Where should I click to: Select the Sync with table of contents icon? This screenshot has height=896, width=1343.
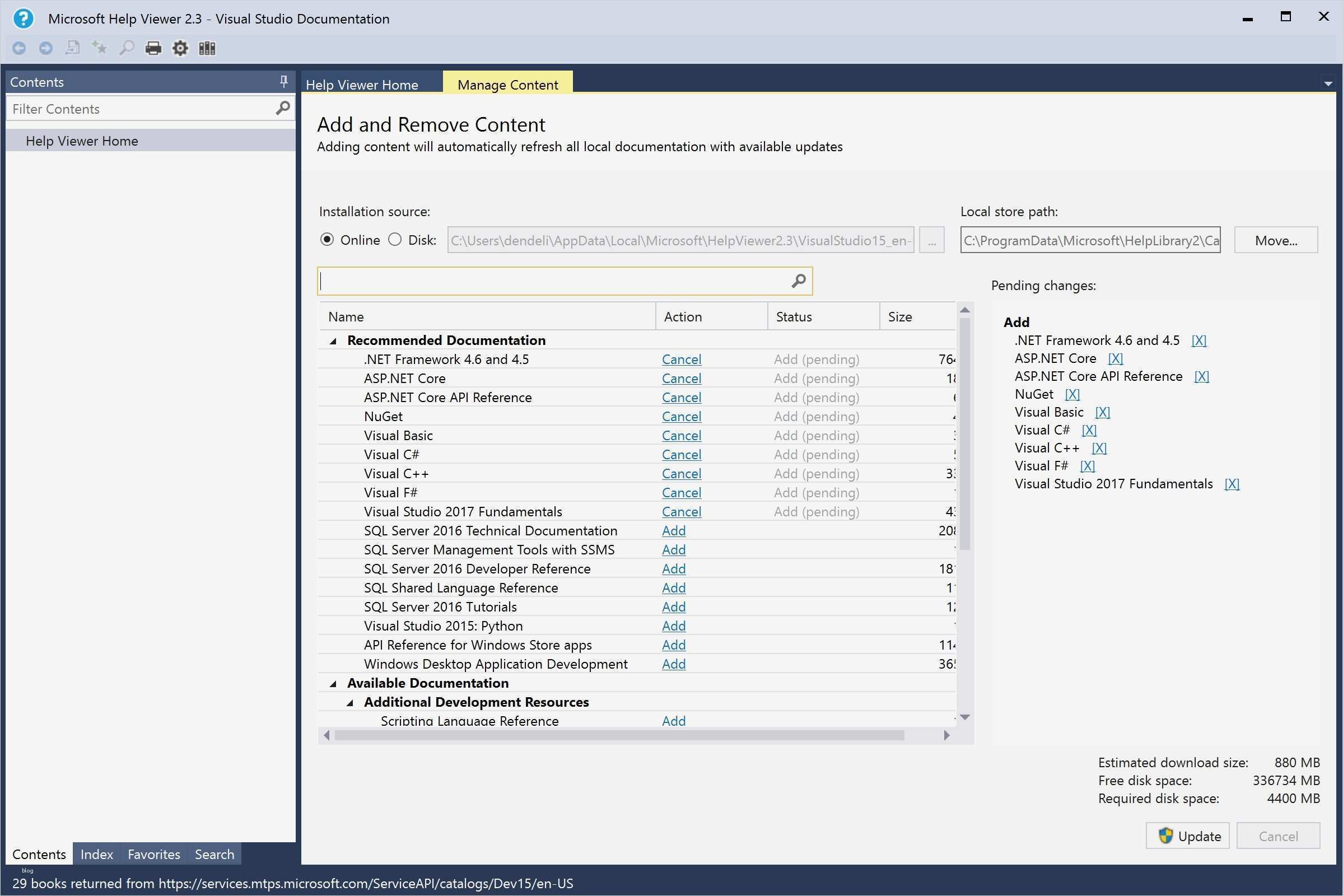click(72, 48)
